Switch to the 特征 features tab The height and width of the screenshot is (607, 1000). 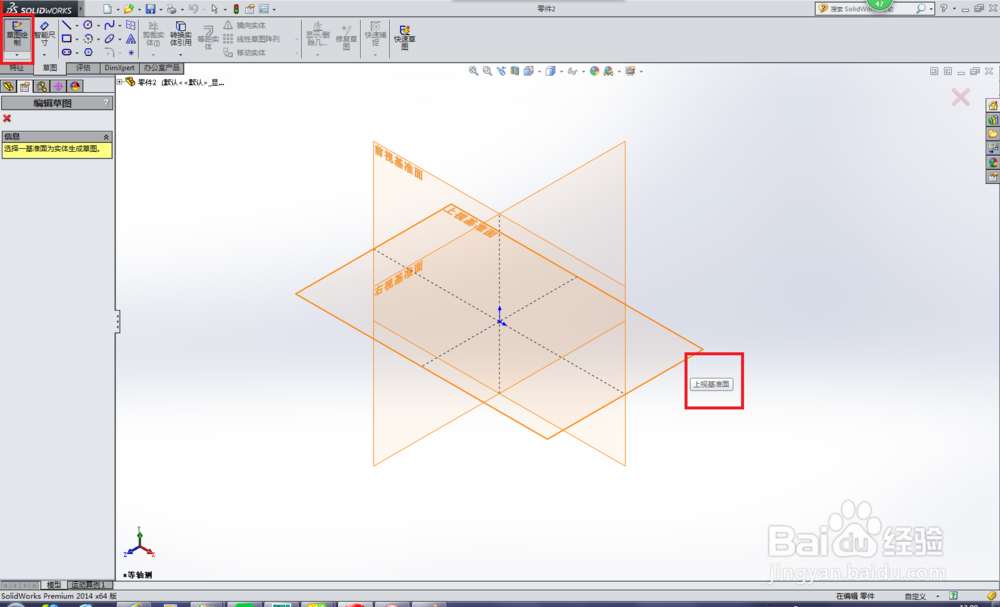coord(17,68)
